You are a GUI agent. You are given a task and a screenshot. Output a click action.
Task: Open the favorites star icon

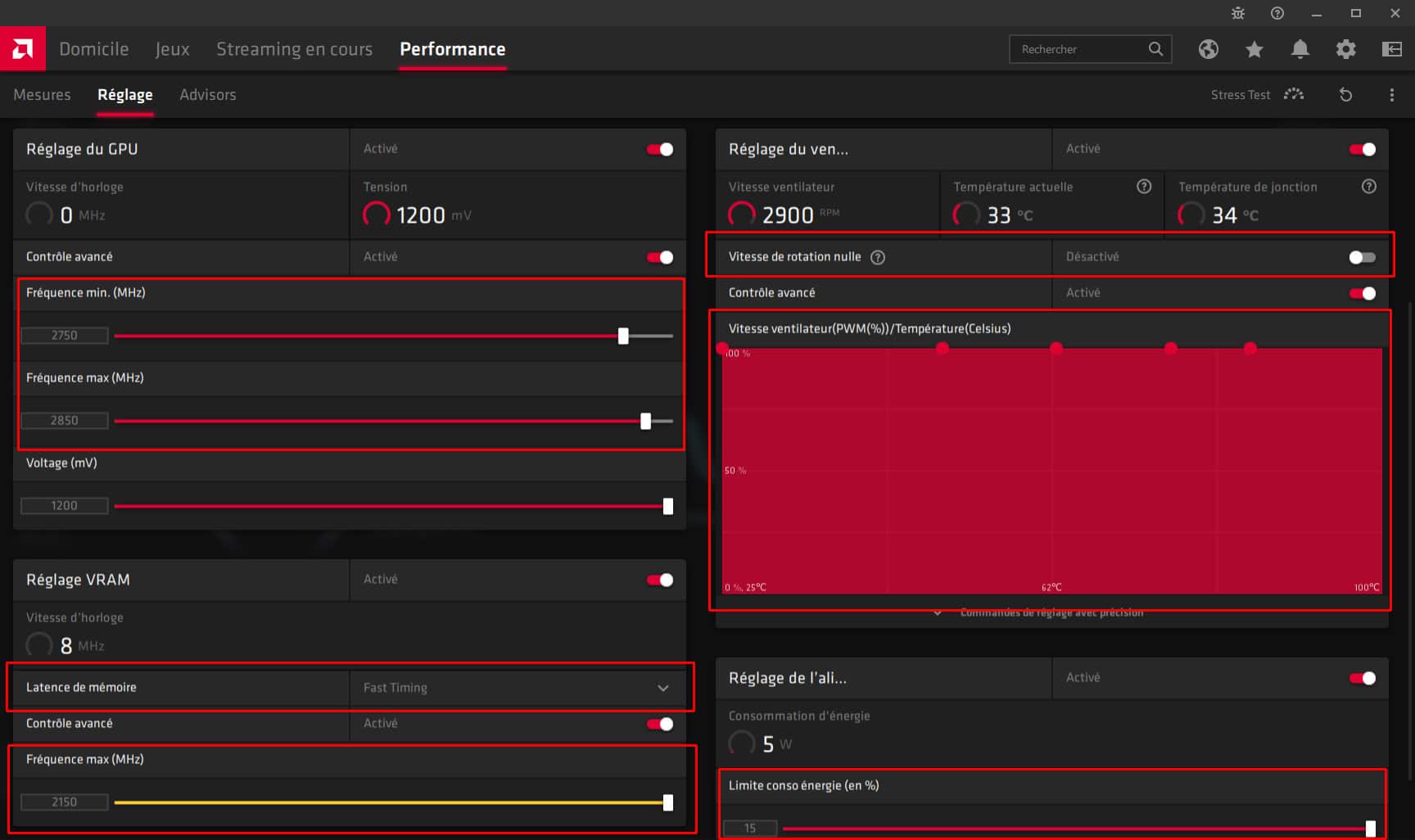click(1254, 49)
